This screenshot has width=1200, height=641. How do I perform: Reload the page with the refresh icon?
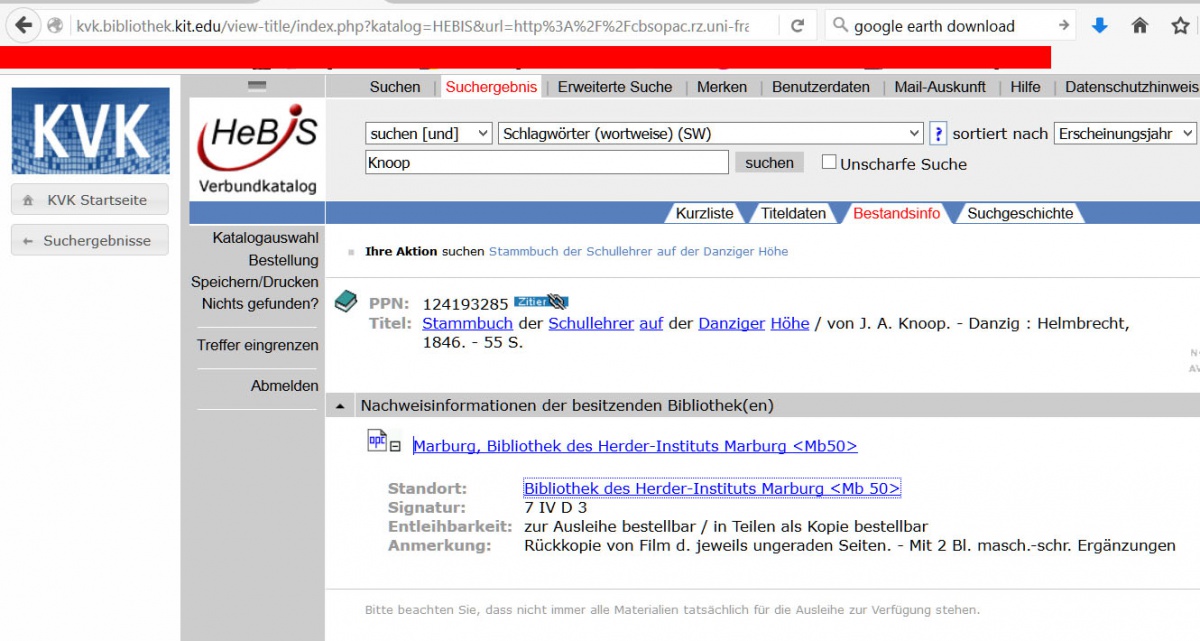pos(797,26)
